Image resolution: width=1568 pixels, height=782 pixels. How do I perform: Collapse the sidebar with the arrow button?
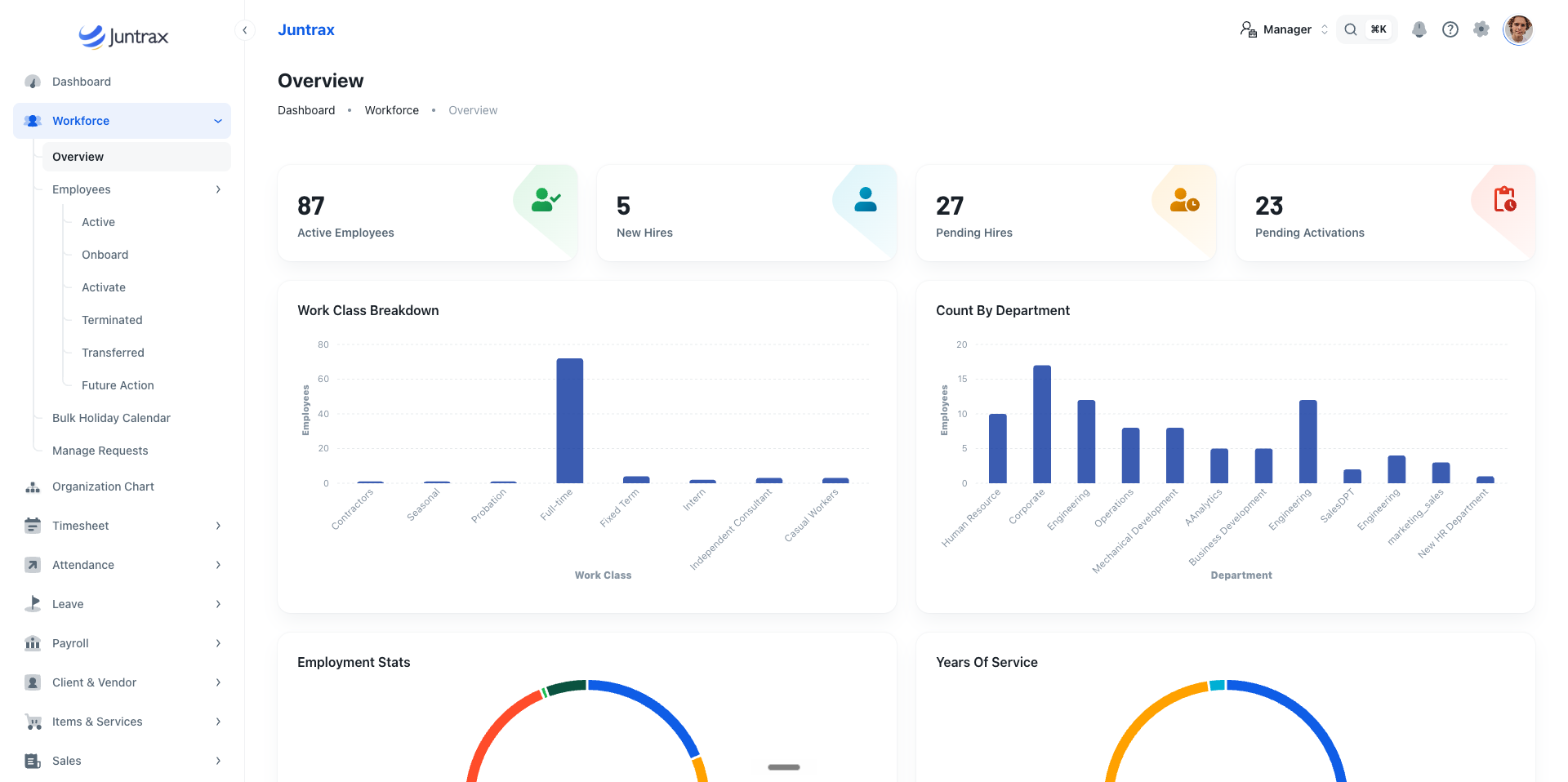(x=244, y=30)
